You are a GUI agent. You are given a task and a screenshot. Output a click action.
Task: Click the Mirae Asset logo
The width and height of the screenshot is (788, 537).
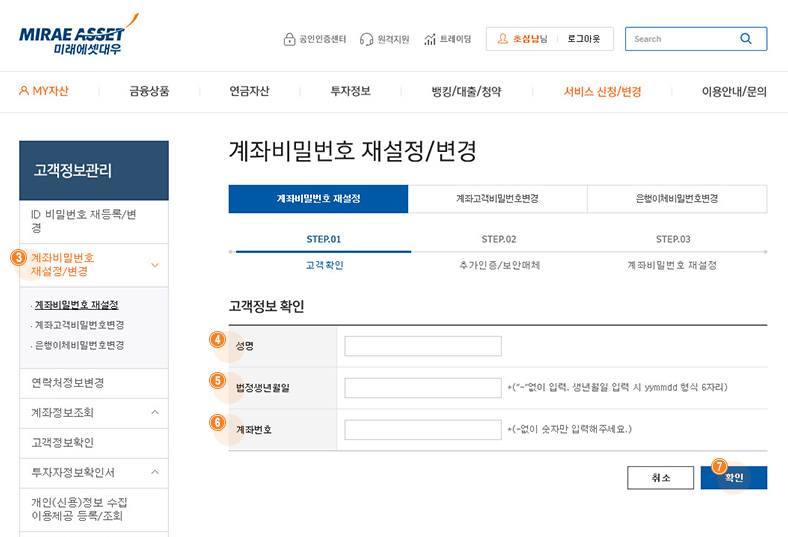77,33
